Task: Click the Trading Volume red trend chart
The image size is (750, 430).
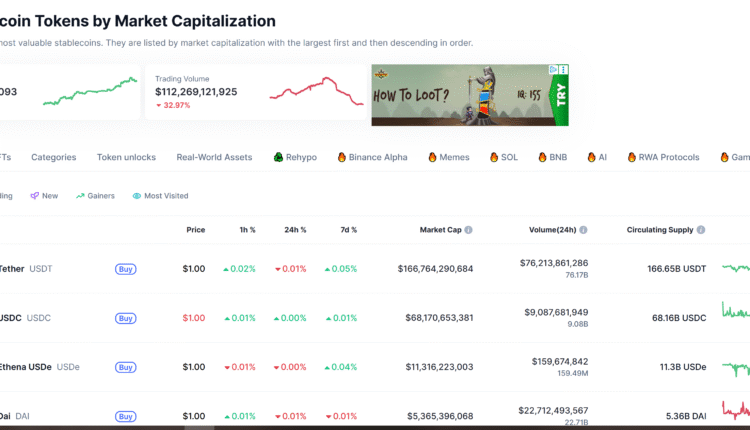Action: coord(316,91)
